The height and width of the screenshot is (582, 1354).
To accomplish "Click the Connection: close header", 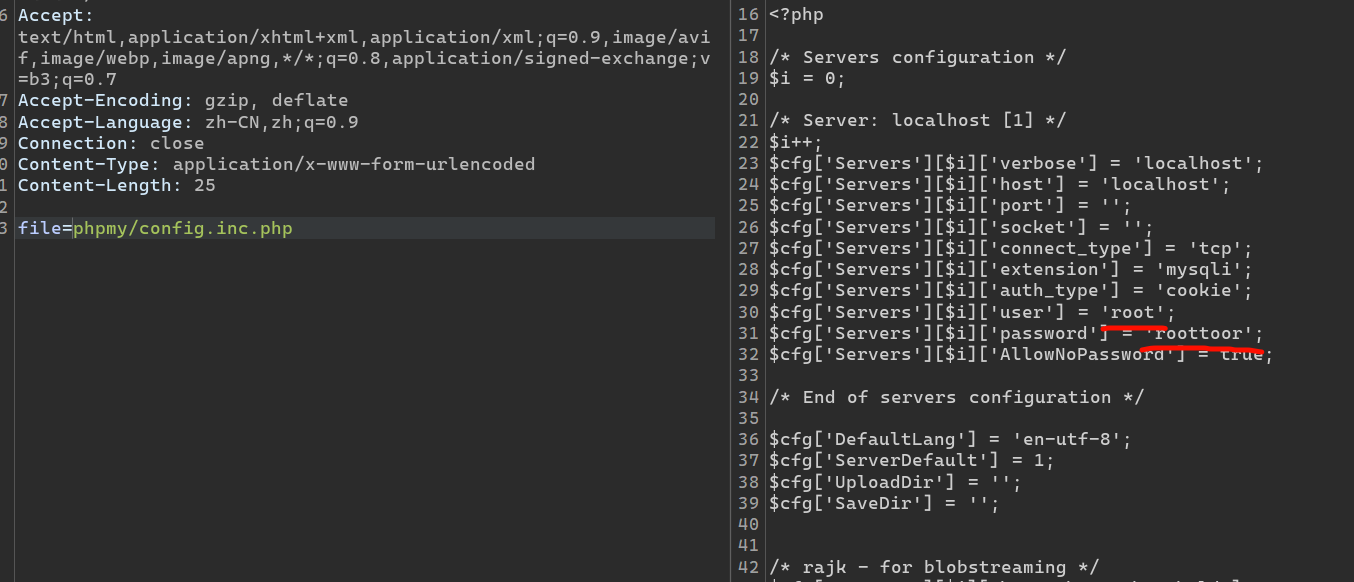I will [110, 143].
